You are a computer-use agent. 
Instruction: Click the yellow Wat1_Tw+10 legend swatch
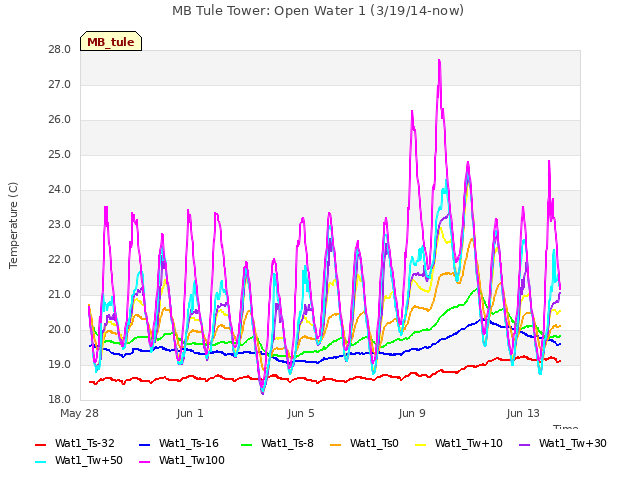(x=420, y=444)
